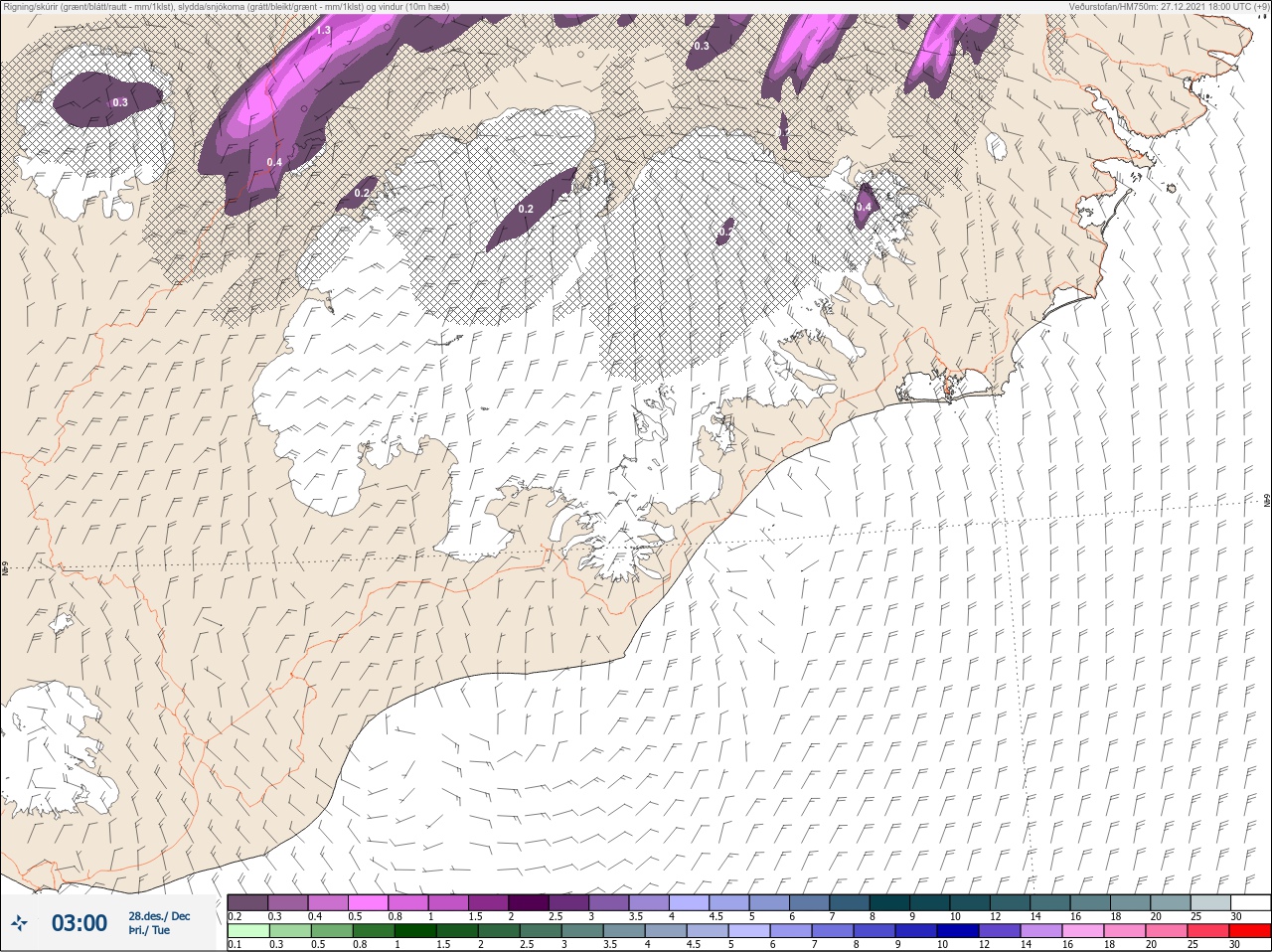Click the white upper swatch right of 30

click(1250, 902)
